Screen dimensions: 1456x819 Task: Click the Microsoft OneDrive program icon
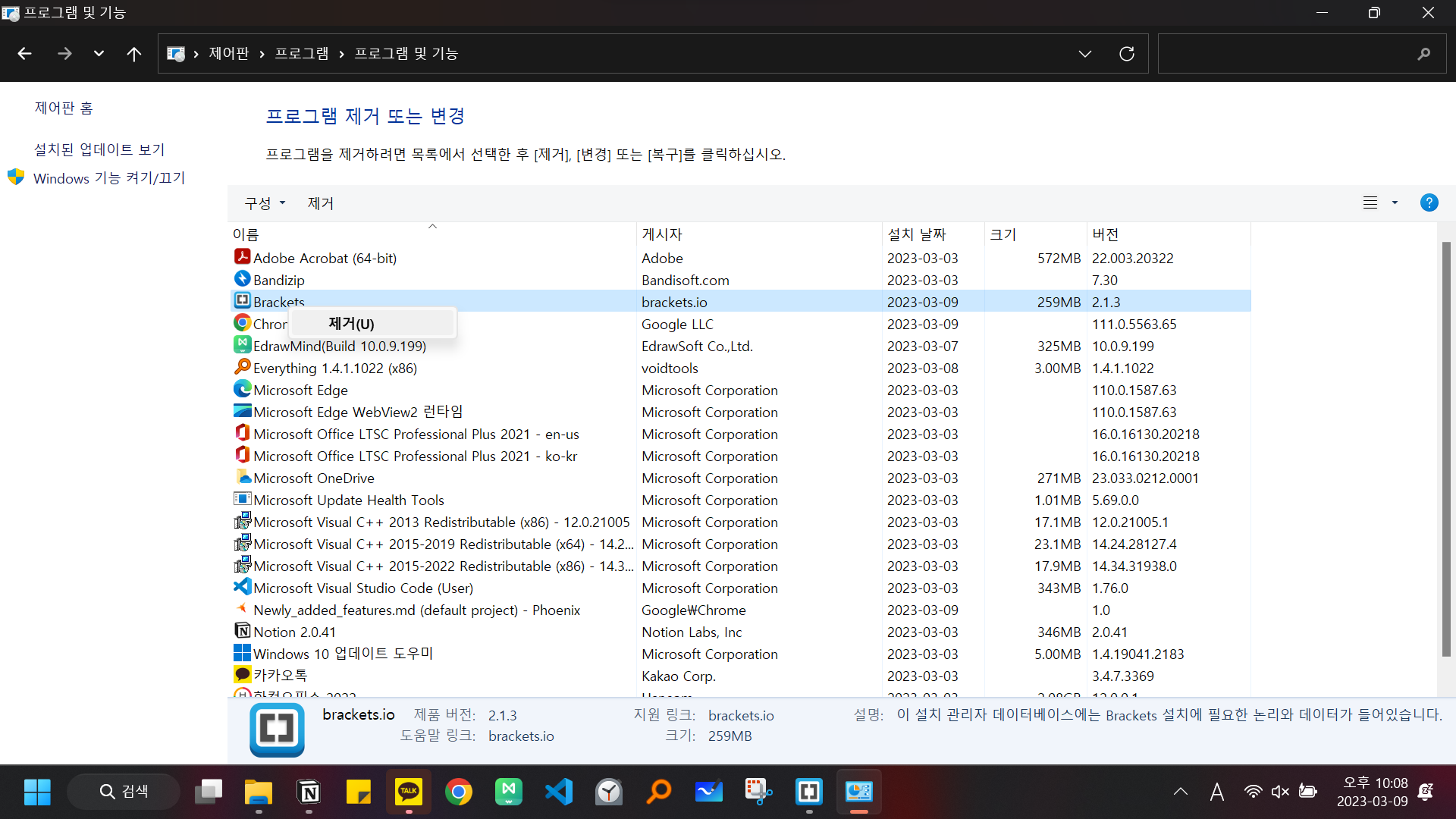point(242,477)
